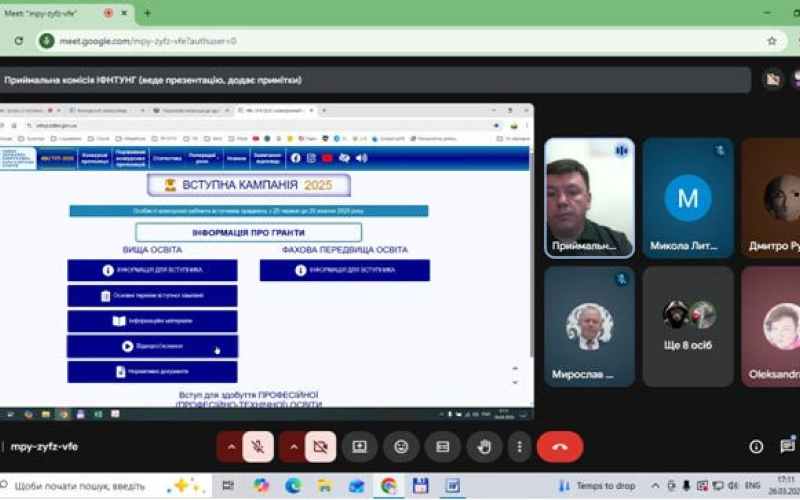
Task: Open a new browser tab
Action: point(147,13)
